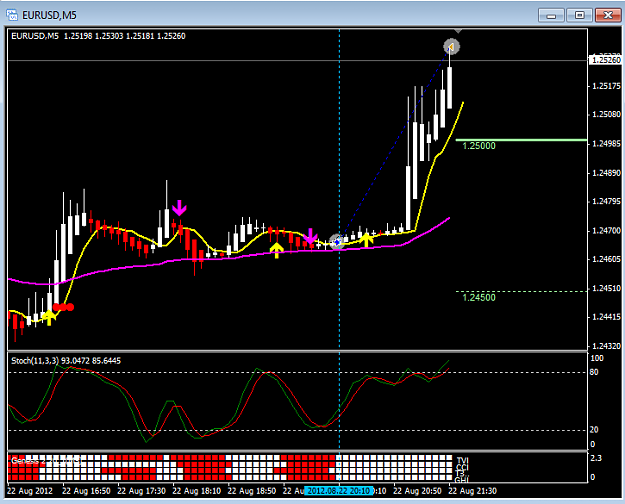Image resolution: width=625 pixels, height=504 pixels.
Task: Click the 1.24500 green level text
Action: click(479, 297)
